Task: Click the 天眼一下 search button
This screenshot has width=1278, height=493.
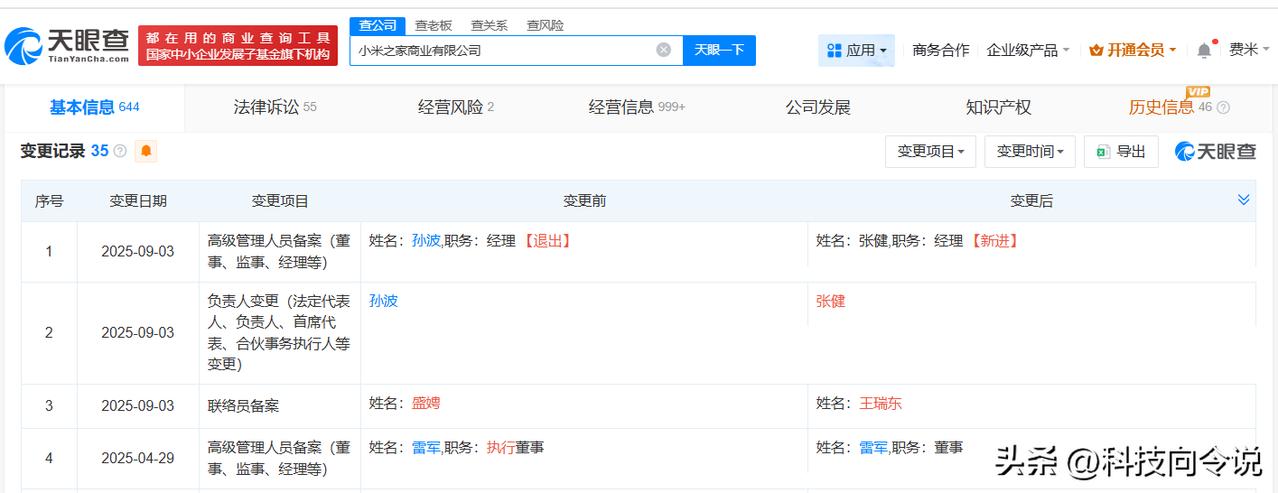Action: click(719, 50)
